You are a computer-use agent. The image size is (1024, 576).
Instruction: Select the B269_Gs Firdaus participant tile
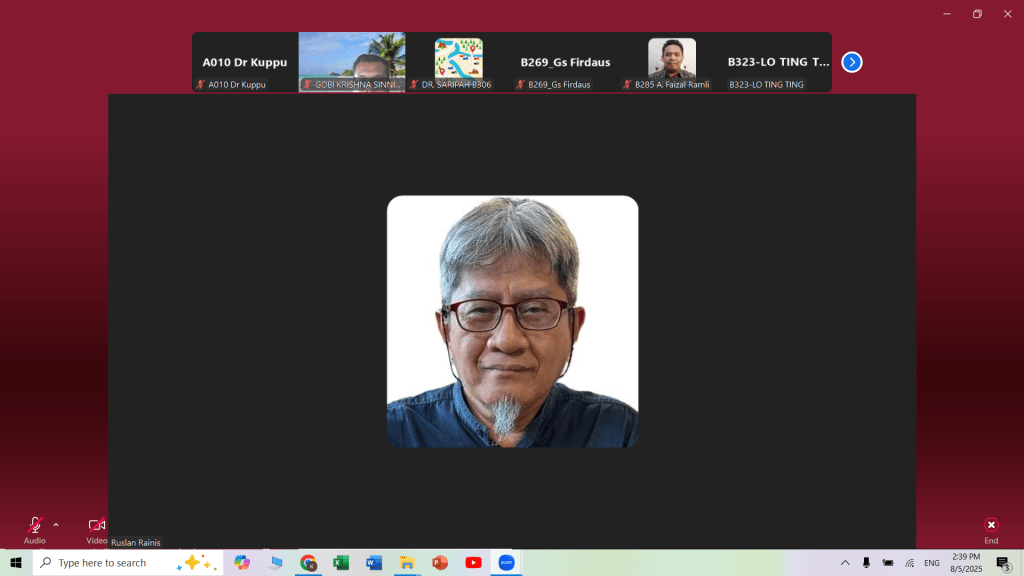(x=565, y=62)
